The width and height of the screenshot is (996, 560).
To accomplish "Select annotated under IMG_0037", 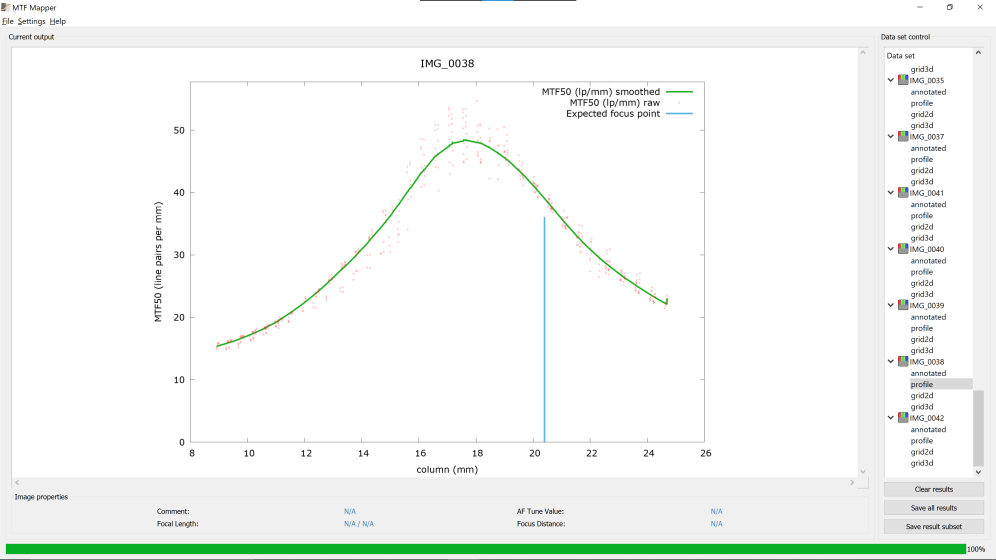I will click(928, 148).
